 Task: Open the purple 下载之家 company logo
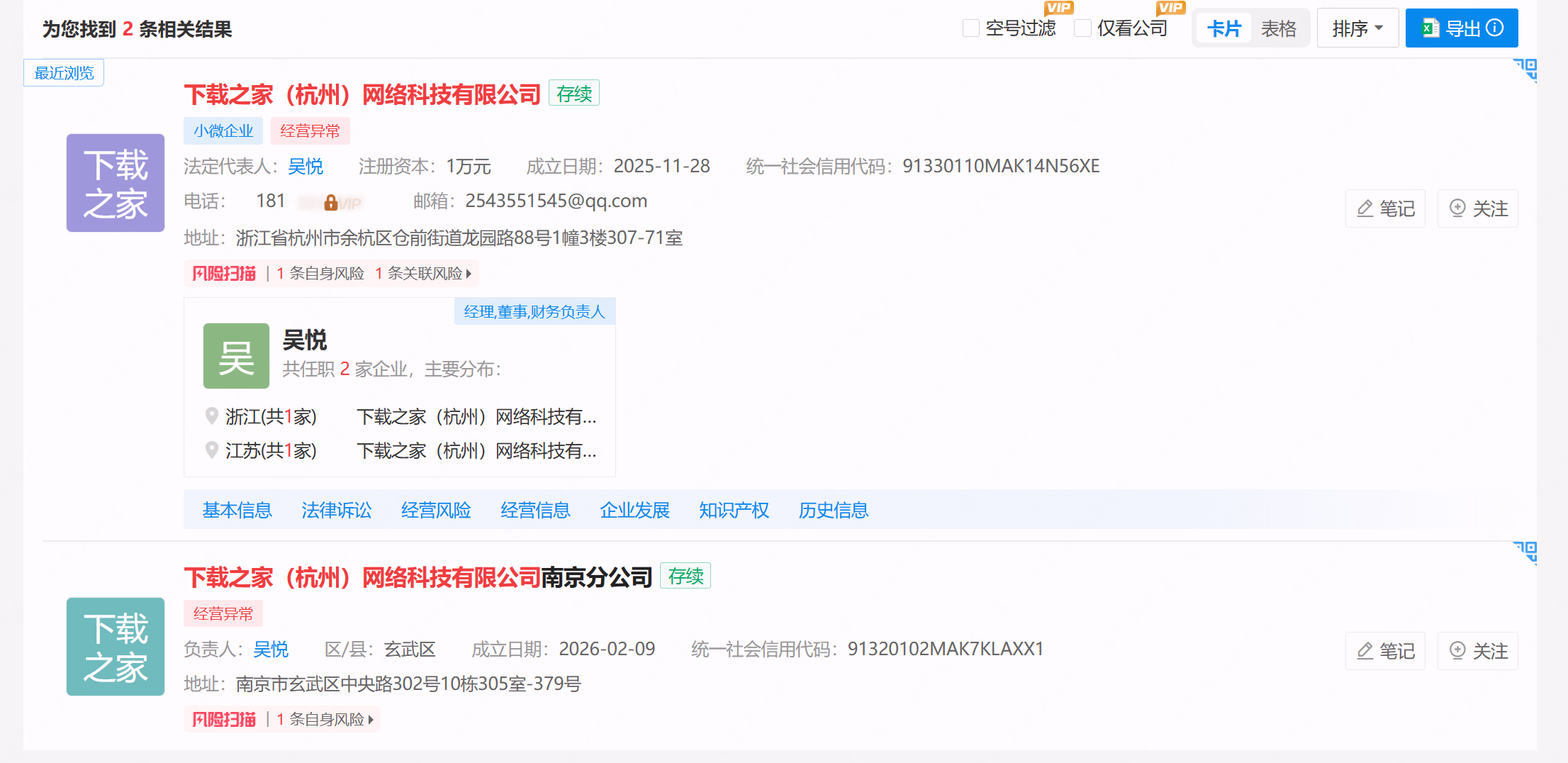pyautogui.click(x=116, y=183)
